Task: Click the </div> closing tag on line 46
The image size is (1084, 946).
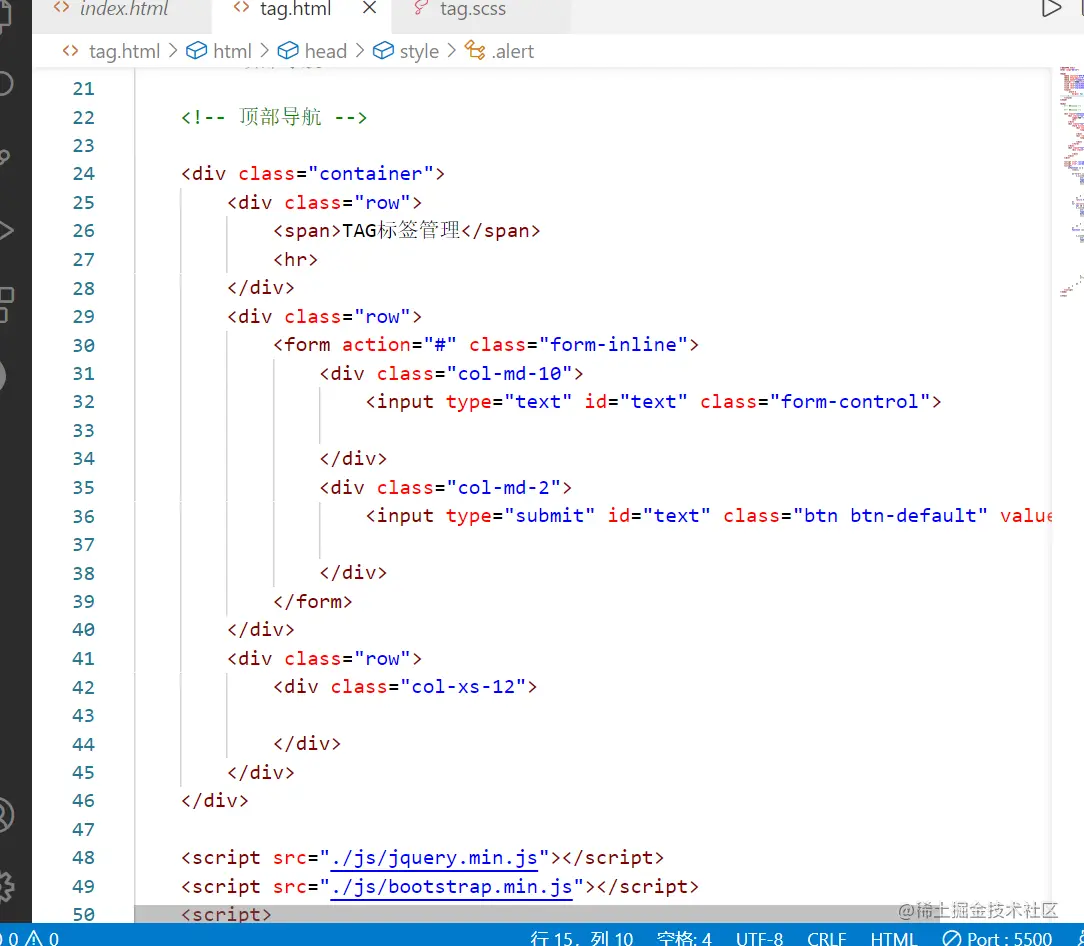Action: click(x=214, y=801)
